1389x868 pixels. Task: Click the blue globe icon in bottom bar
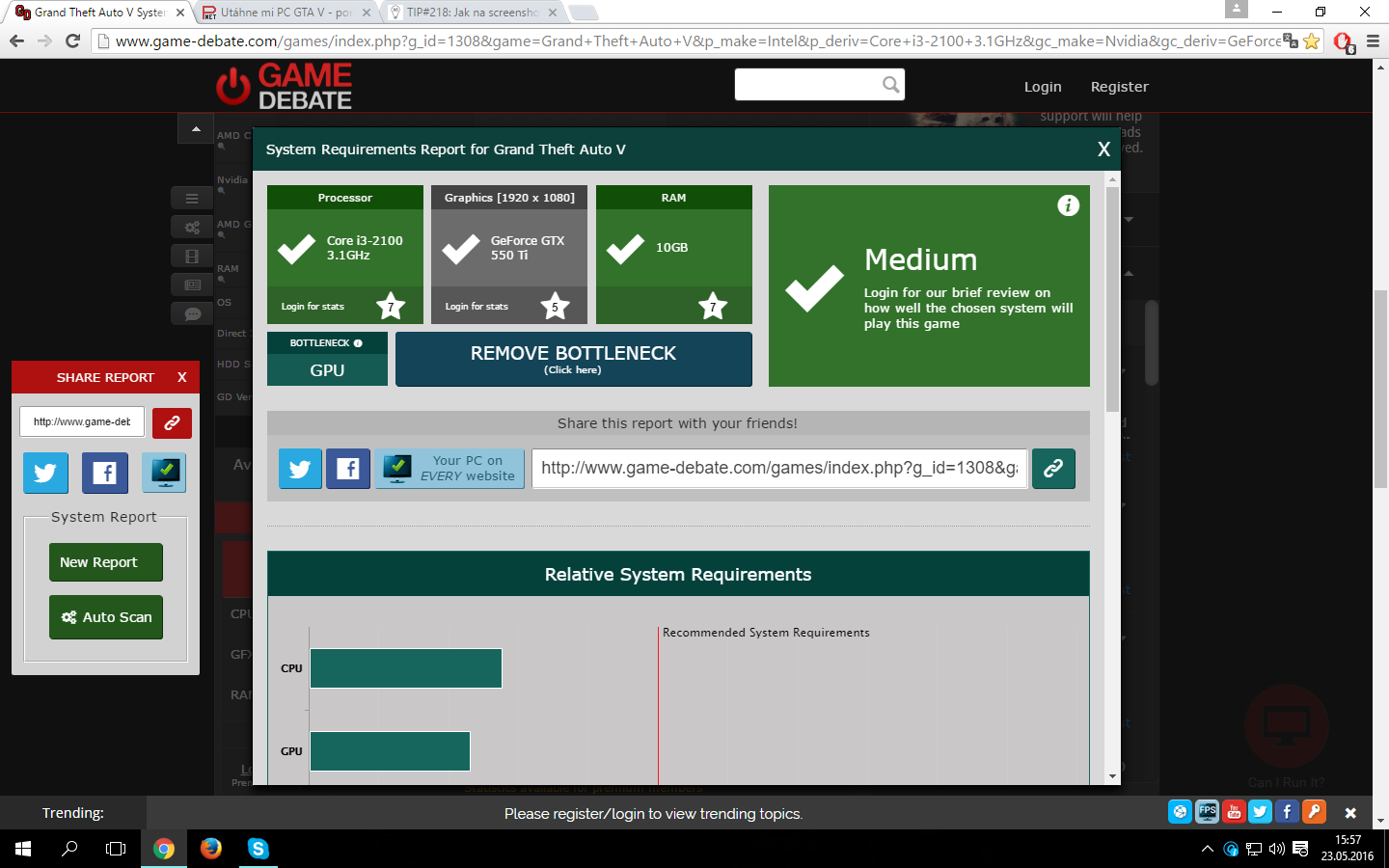[x=1180, y=812]
